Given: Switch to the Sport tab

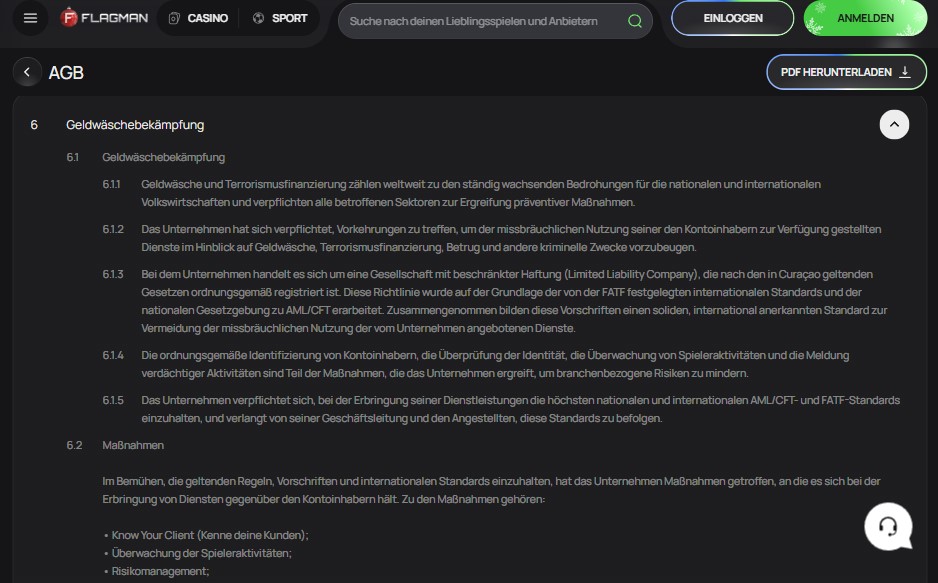Looking at the screenshot, I should 281,18.
